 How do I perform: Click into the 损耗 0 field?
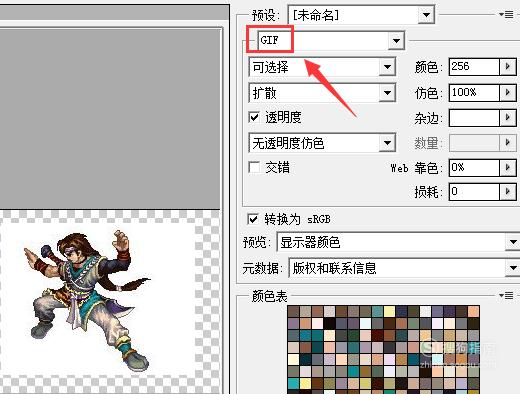tap(474, 191)
